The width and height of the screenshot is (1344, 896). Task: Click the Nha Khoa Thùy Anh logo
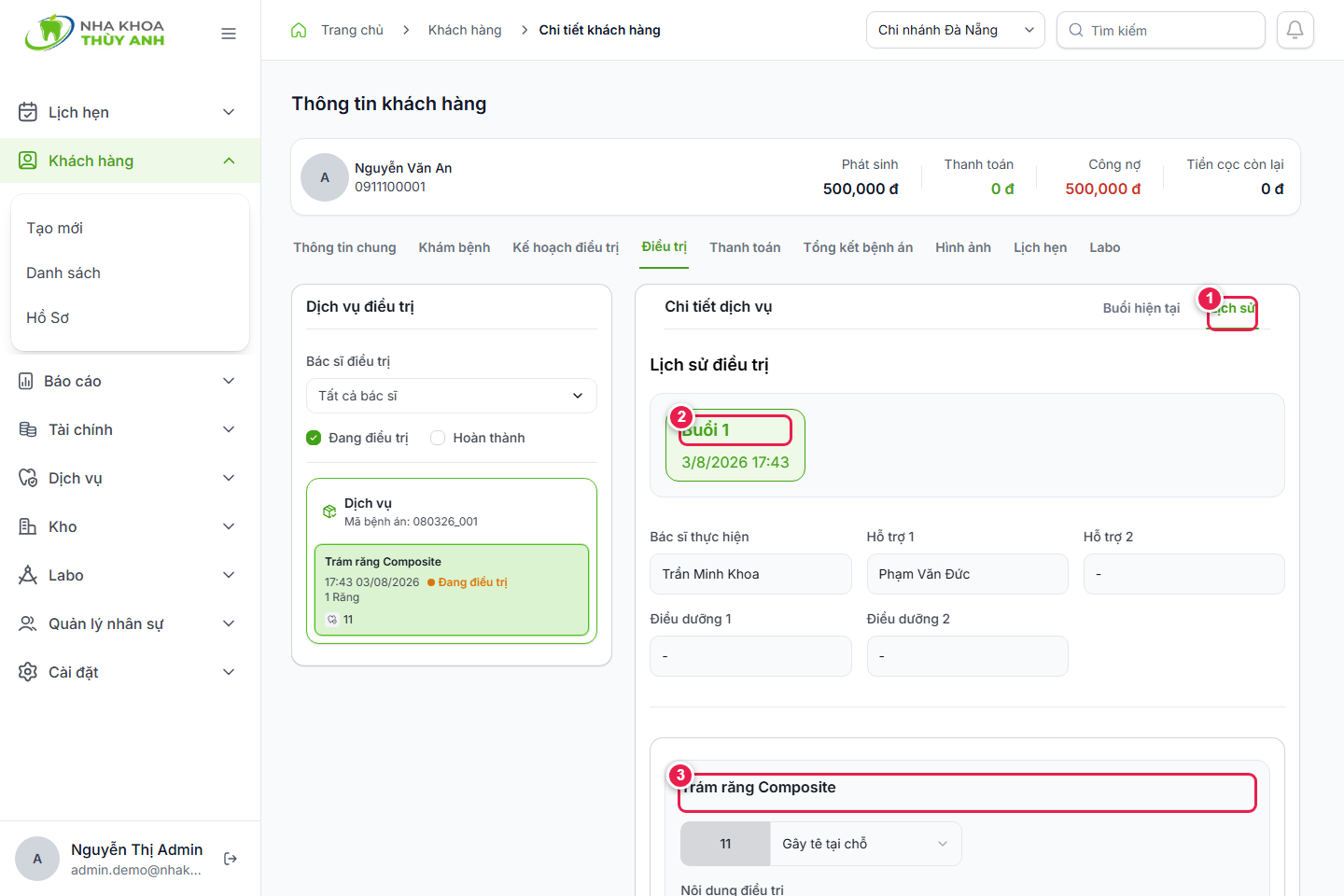pyautogui.click(x=94, y=33)
